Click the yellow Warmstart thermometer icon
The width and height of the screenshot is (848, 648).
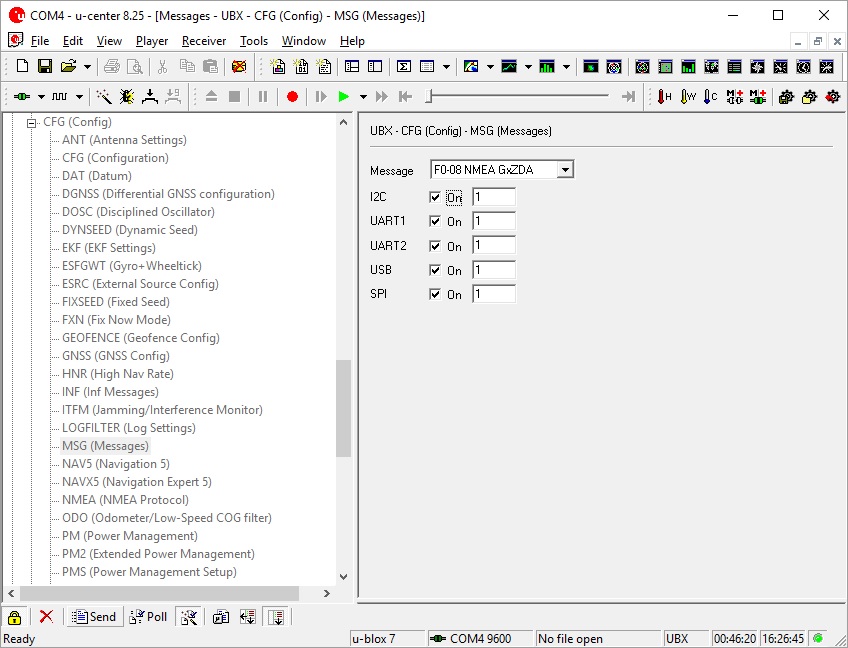click(x=687, y=96)
